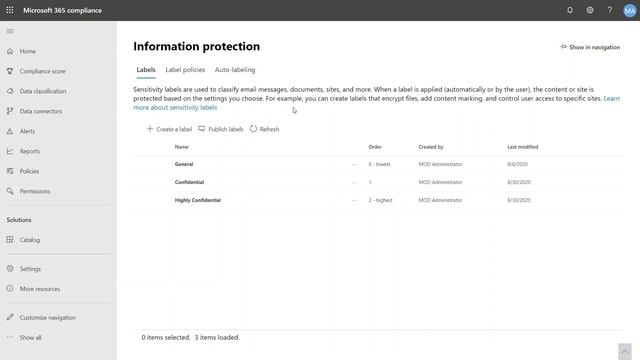The image size is (640, 360).
Task: Click Customize navigation in sidebar
Action: (x=47, y=318)
